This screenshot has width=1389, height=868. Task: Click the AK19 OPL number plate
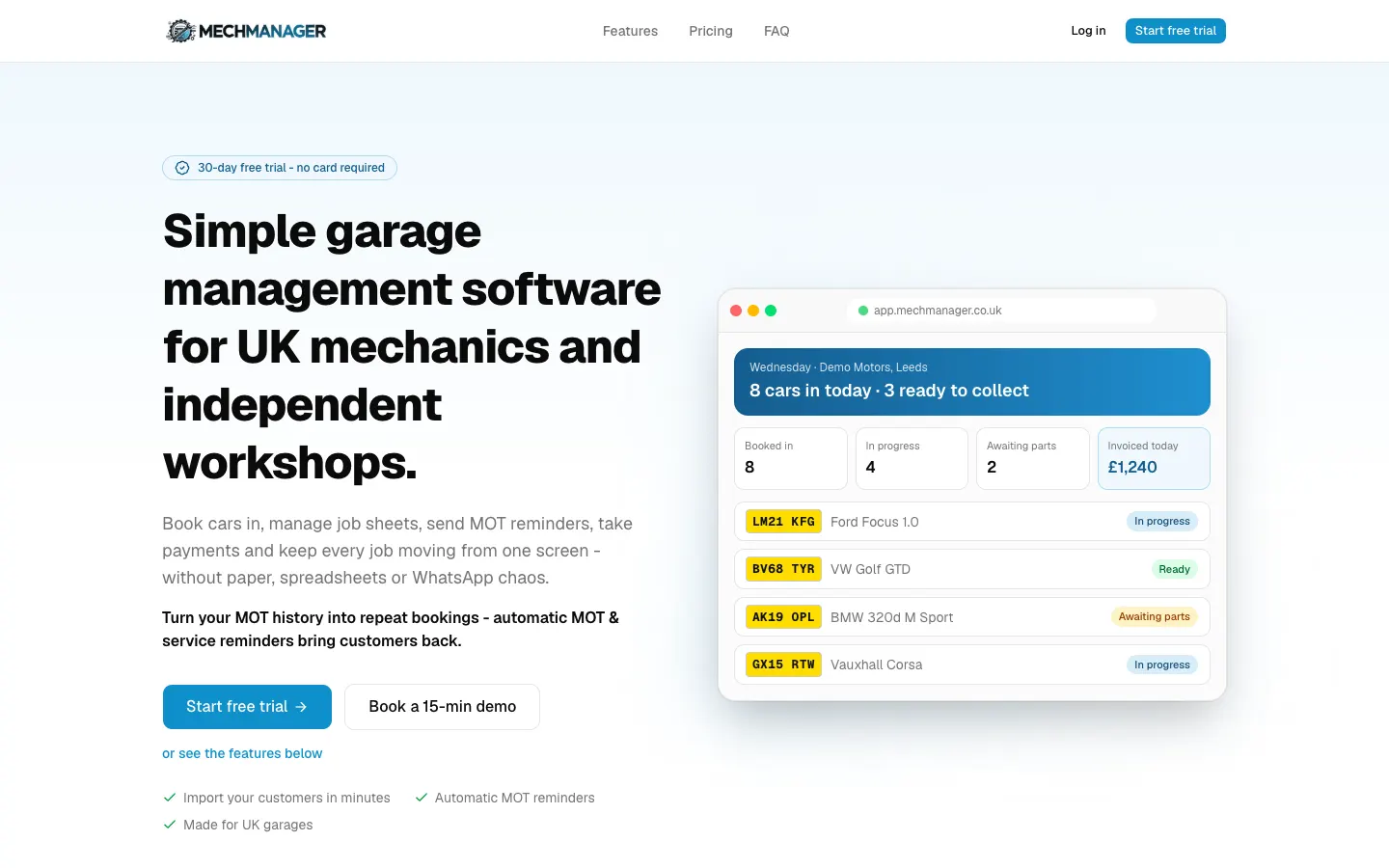(x=783, y=617)
